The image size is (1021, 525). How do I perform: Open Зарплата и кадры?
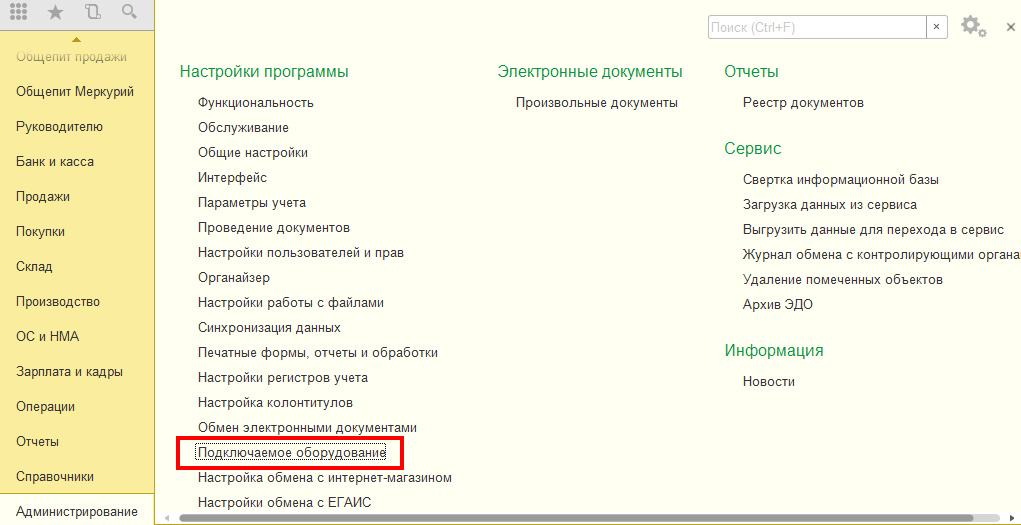[70, 372]
